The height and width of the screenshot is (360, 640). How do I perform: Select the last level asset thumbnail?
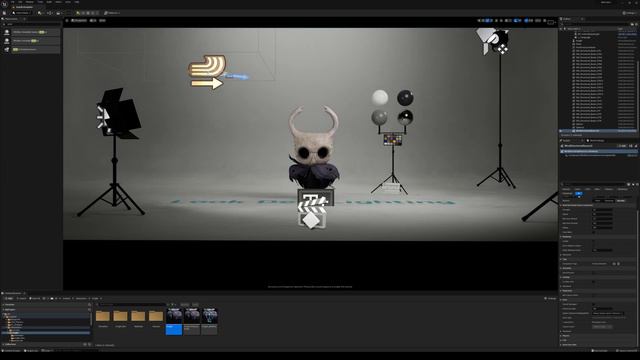point(209,322)
